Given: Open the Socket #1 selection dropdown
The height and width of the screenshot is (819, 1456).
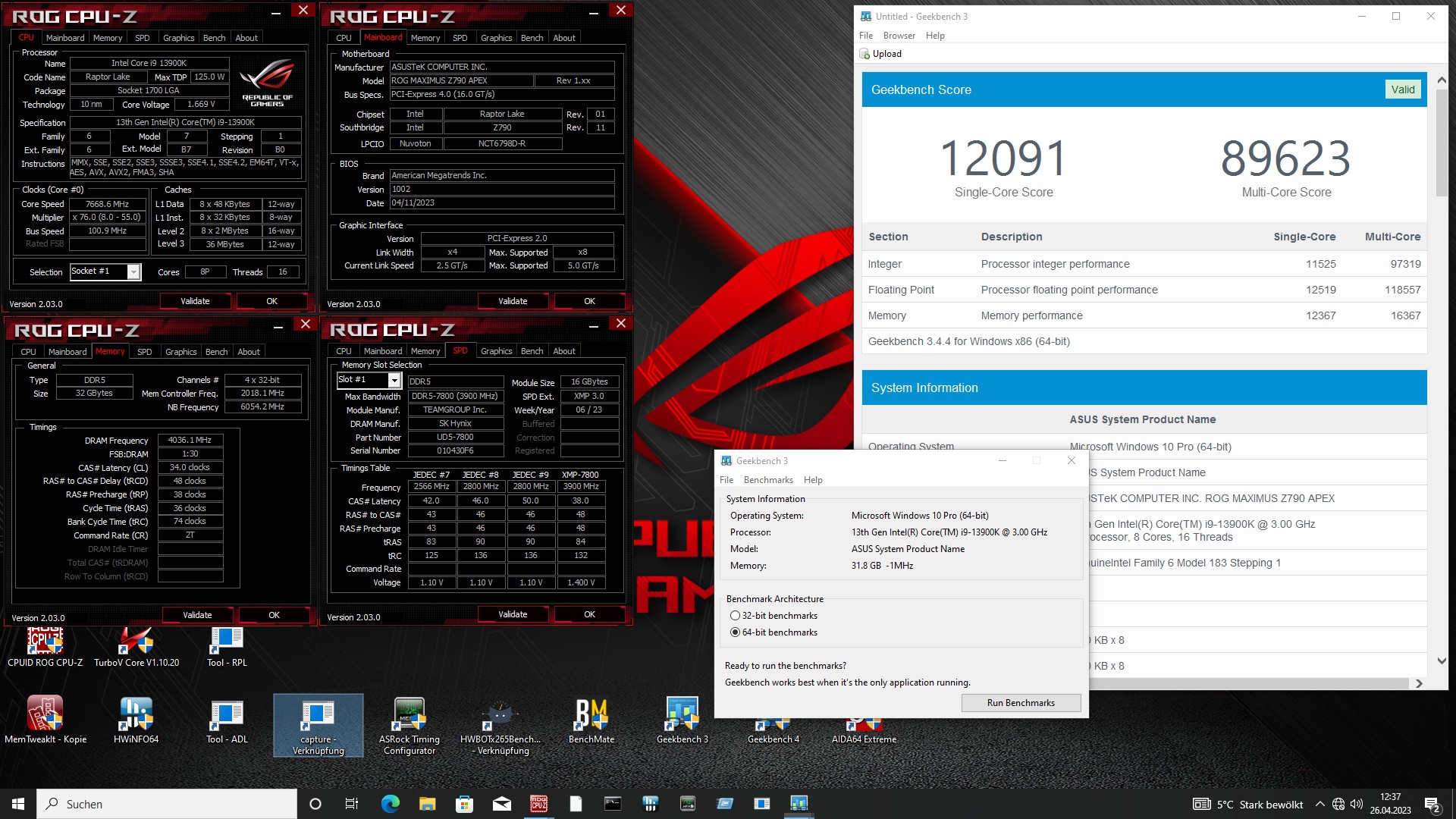Looking at the screenshot, I should (134, 272).
